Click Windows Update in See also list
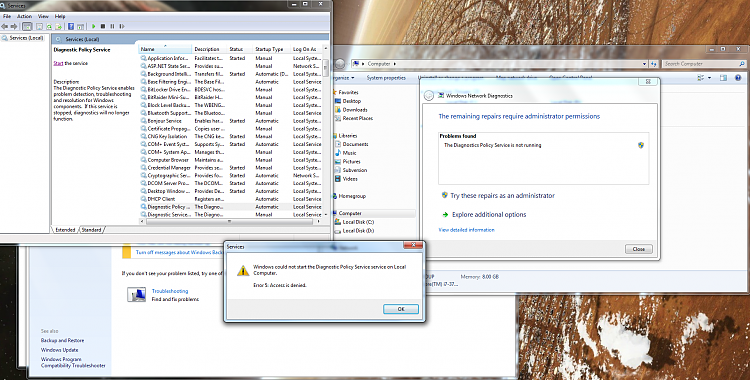The width and height of the screenshot is (750, 380). point(59,350)
